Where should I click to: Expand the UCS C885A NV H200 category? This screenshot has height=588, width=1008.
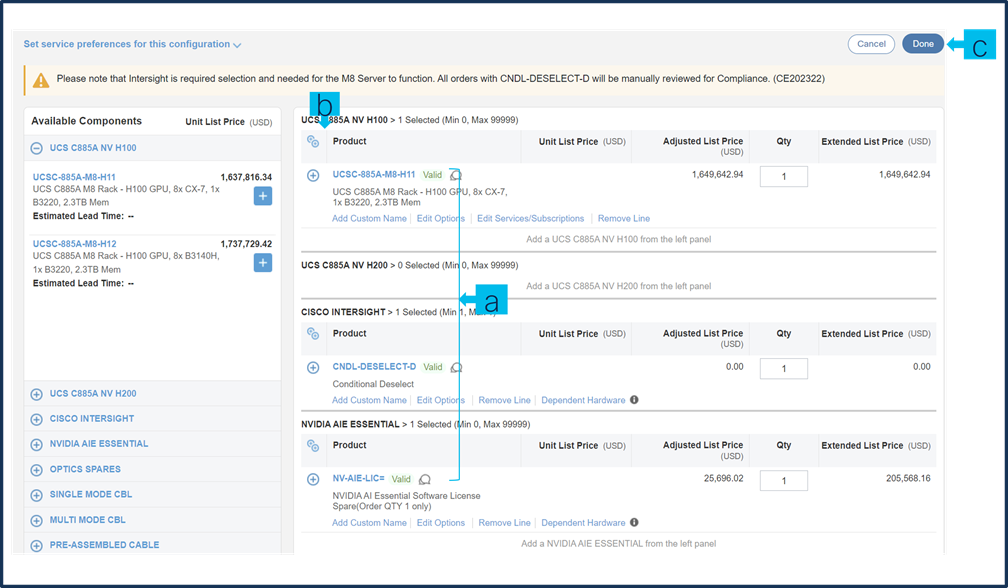(x=37, y=394)
